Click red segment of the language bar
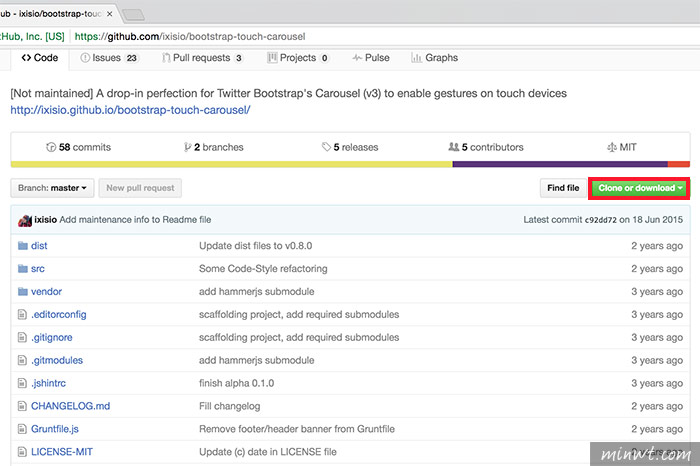The image size is (700, 466). click(x=679, y=164)
